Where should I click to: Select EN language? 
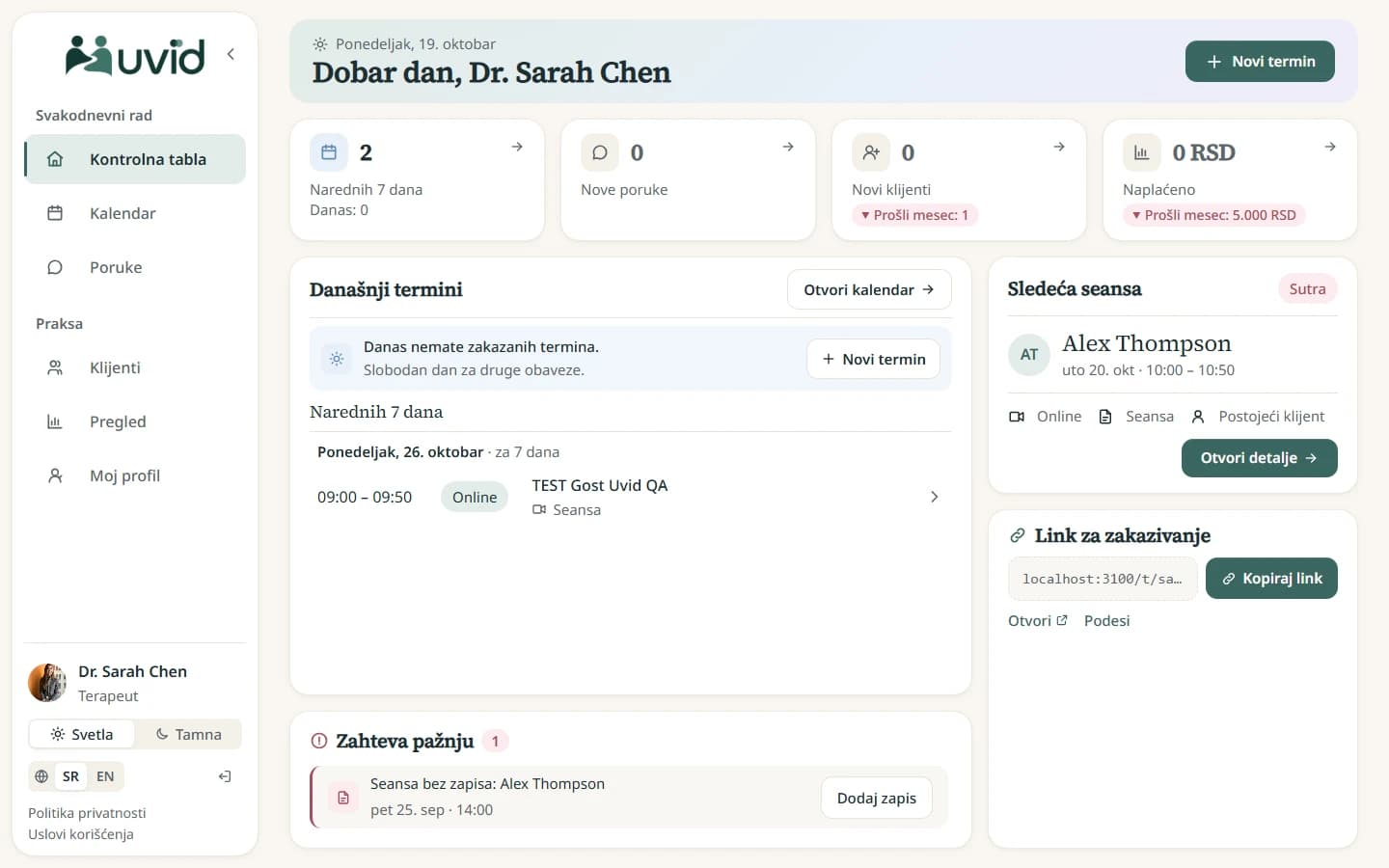pos(105,776)
